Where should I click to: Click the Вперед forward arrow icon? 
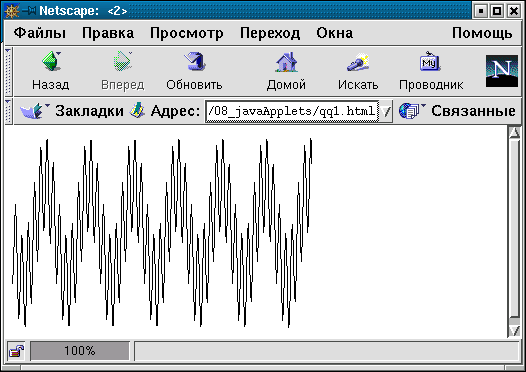[122, 61]
